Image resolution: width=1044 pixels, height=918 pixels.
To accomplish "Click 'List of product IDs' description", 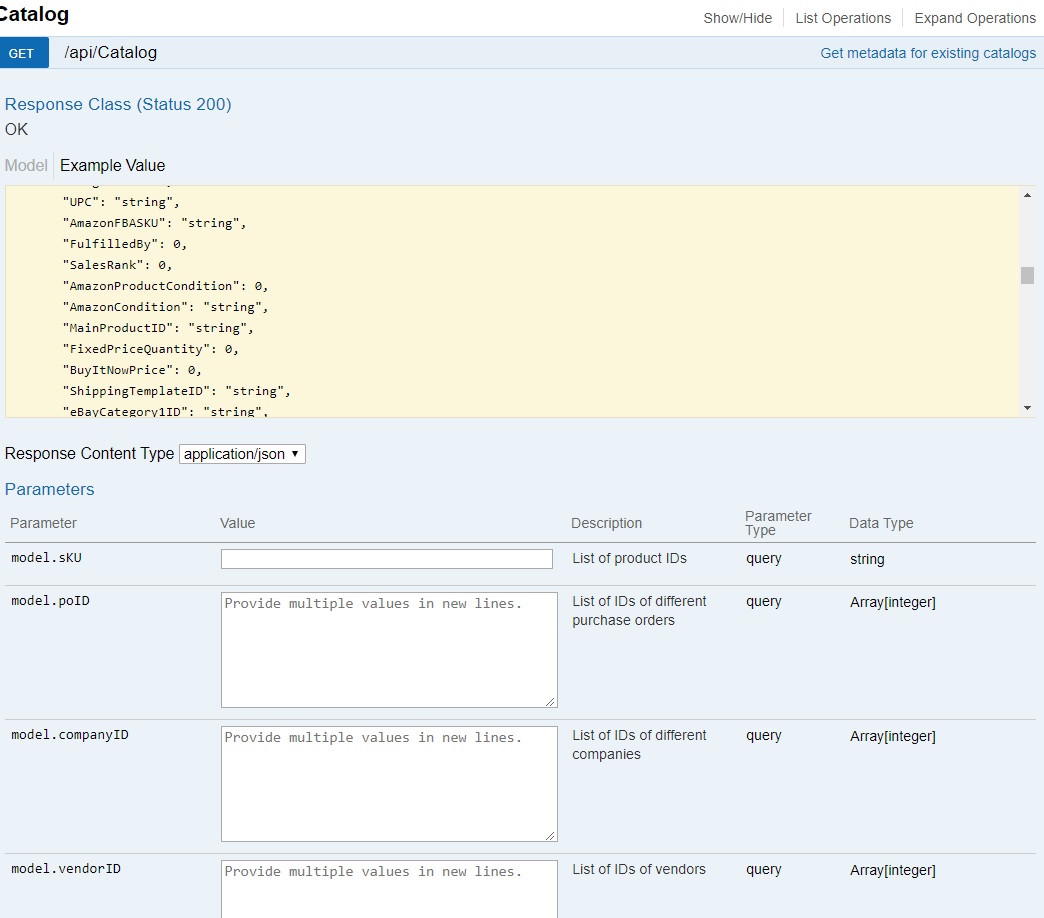I will [x=629, y=559].
